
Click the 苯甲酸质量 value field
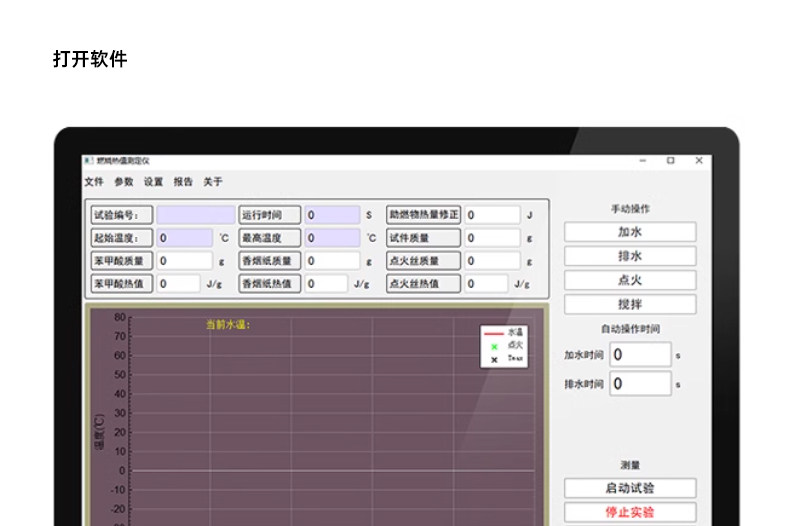(x=184, y=261)
